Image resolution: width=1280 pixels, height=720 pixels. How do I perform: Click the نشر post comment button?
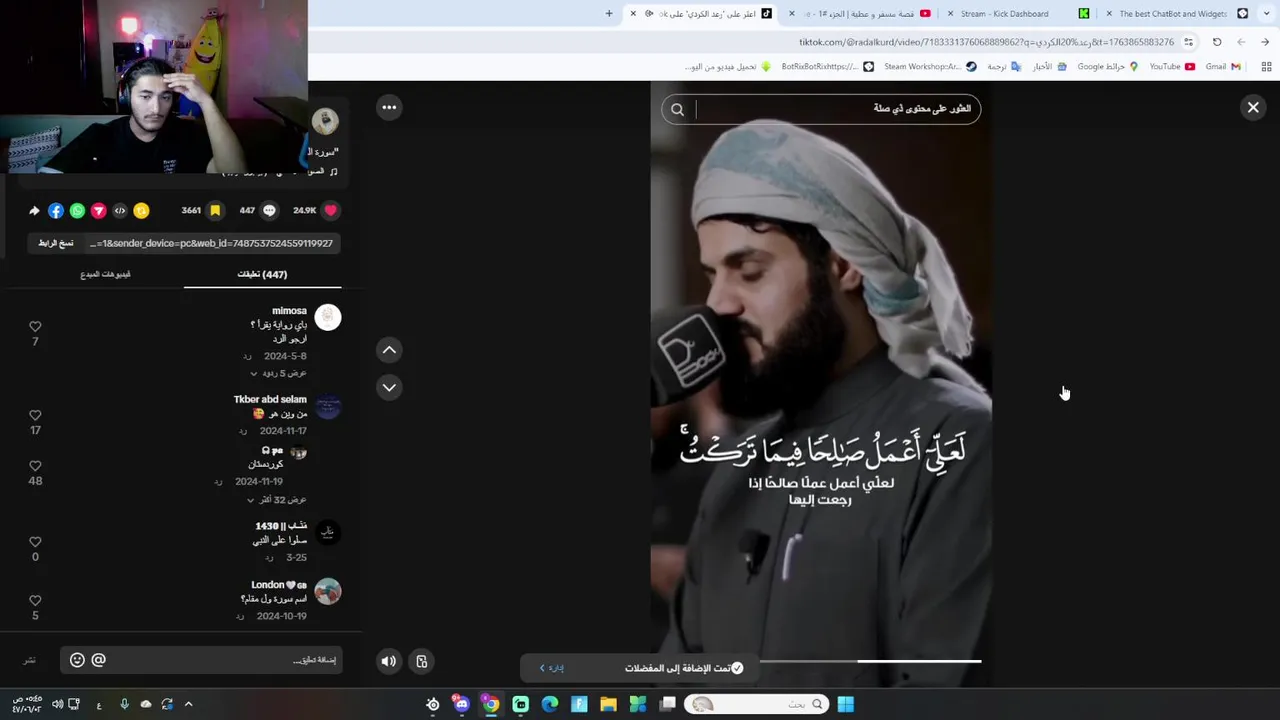30,660
